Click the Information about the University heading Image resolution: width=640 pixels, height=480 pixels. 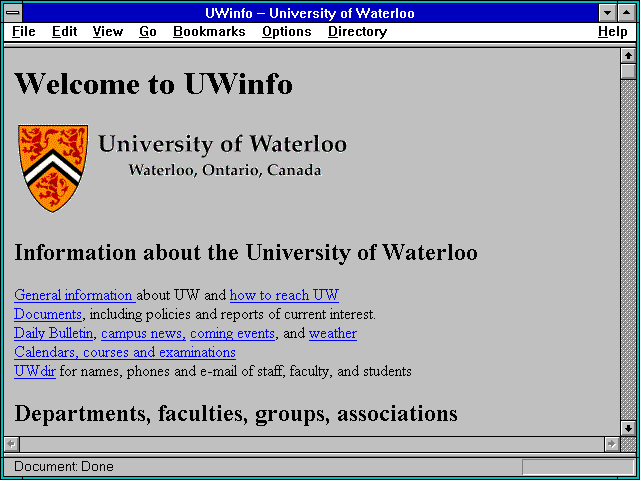pyautogui.click(x=246, y=252)
